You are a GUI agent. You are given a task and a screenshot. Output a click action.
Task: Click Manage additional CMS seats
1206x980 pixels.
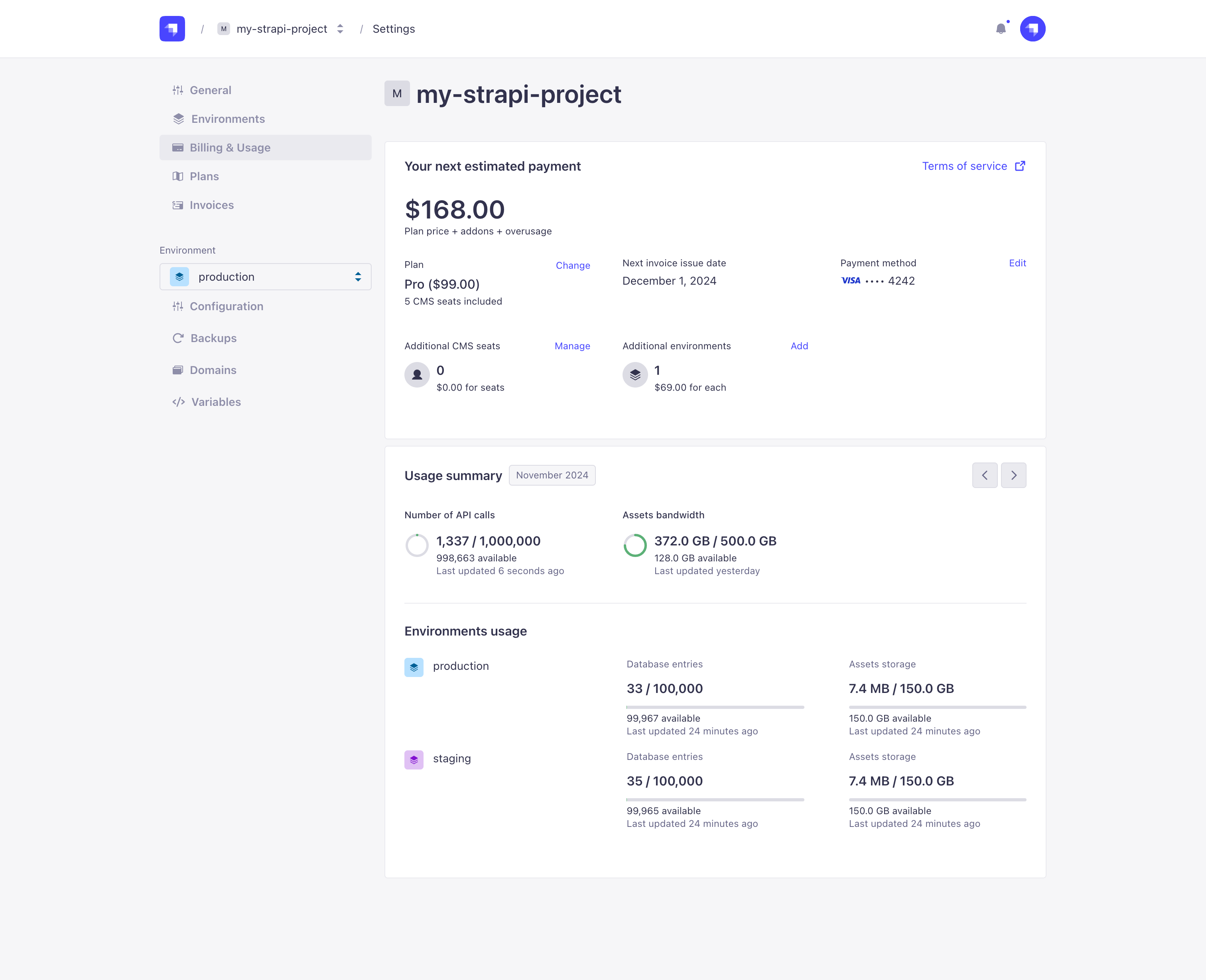(572, 346)
